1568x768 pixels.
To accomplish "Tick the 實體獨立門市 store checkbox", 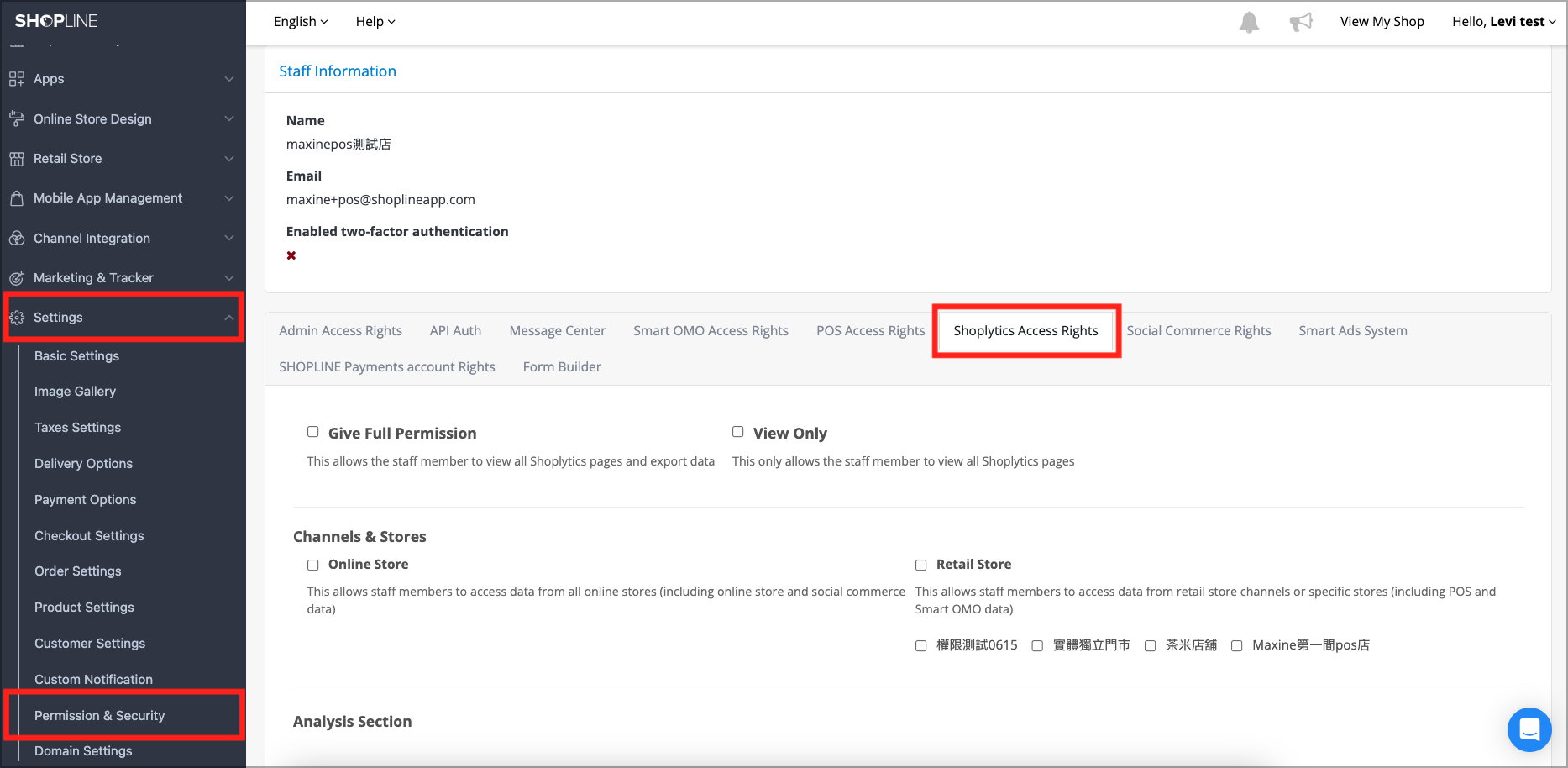I will click(x=1037, y=646).
